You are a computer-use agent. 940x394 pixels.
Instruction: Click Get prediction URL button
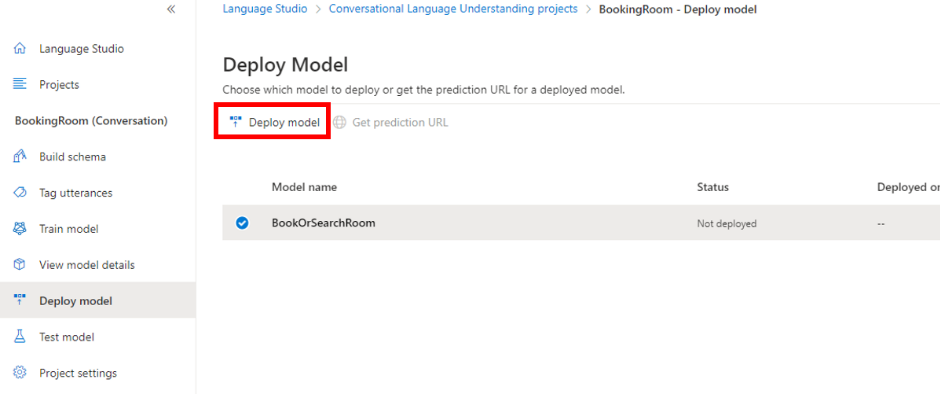pos(391,122)
